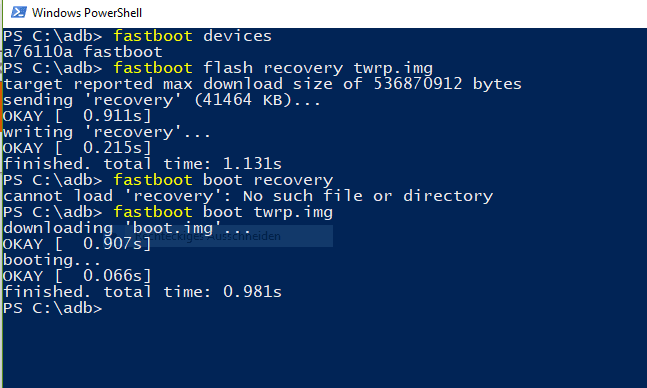Click the OKAY 0.066s result line
The width and height of the screenshot is (647, 388).
click(77, 276)
